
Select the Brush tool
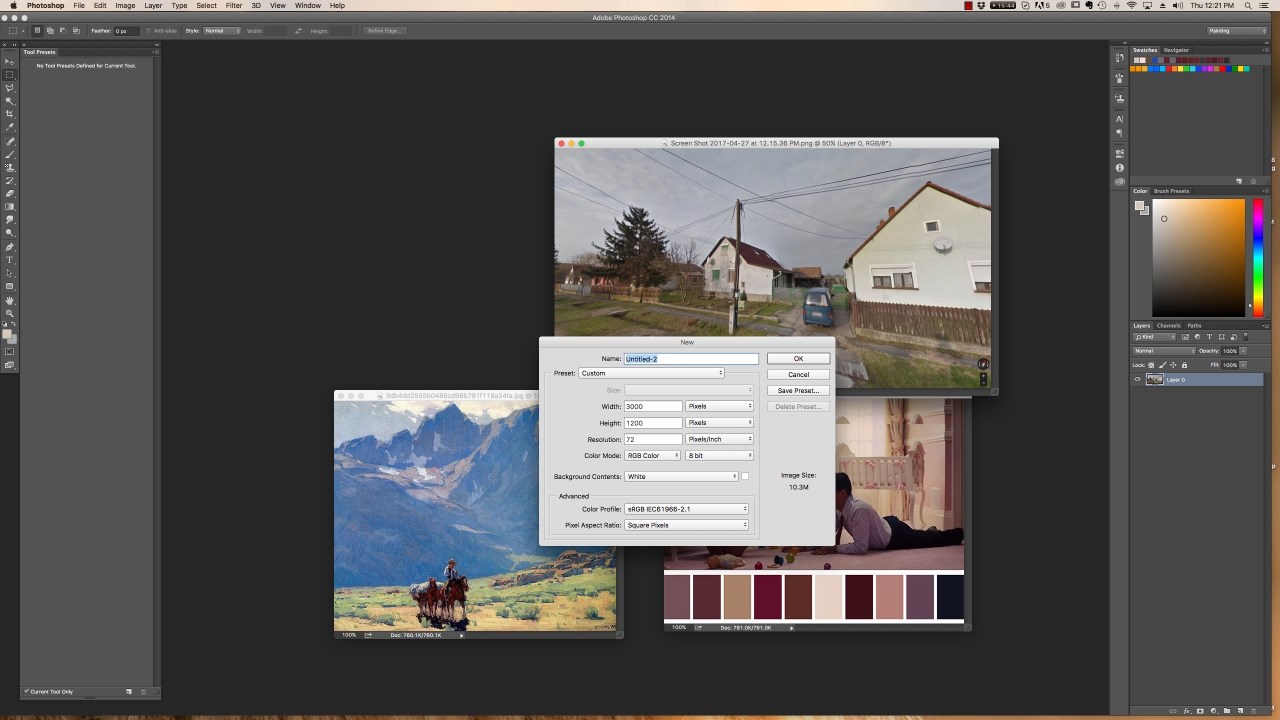pos(10,155)
